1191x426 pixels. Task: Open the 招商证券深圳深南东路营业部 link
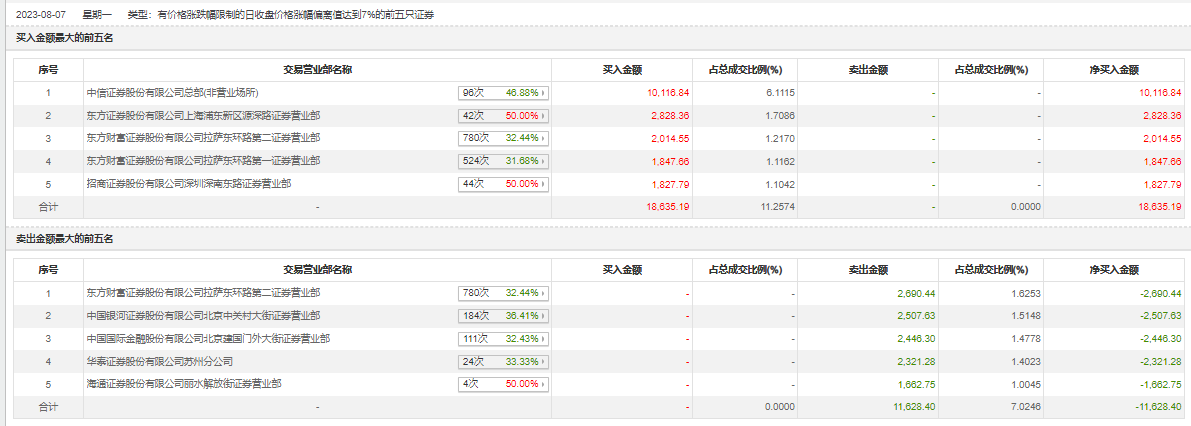click(x=189, y=183)
